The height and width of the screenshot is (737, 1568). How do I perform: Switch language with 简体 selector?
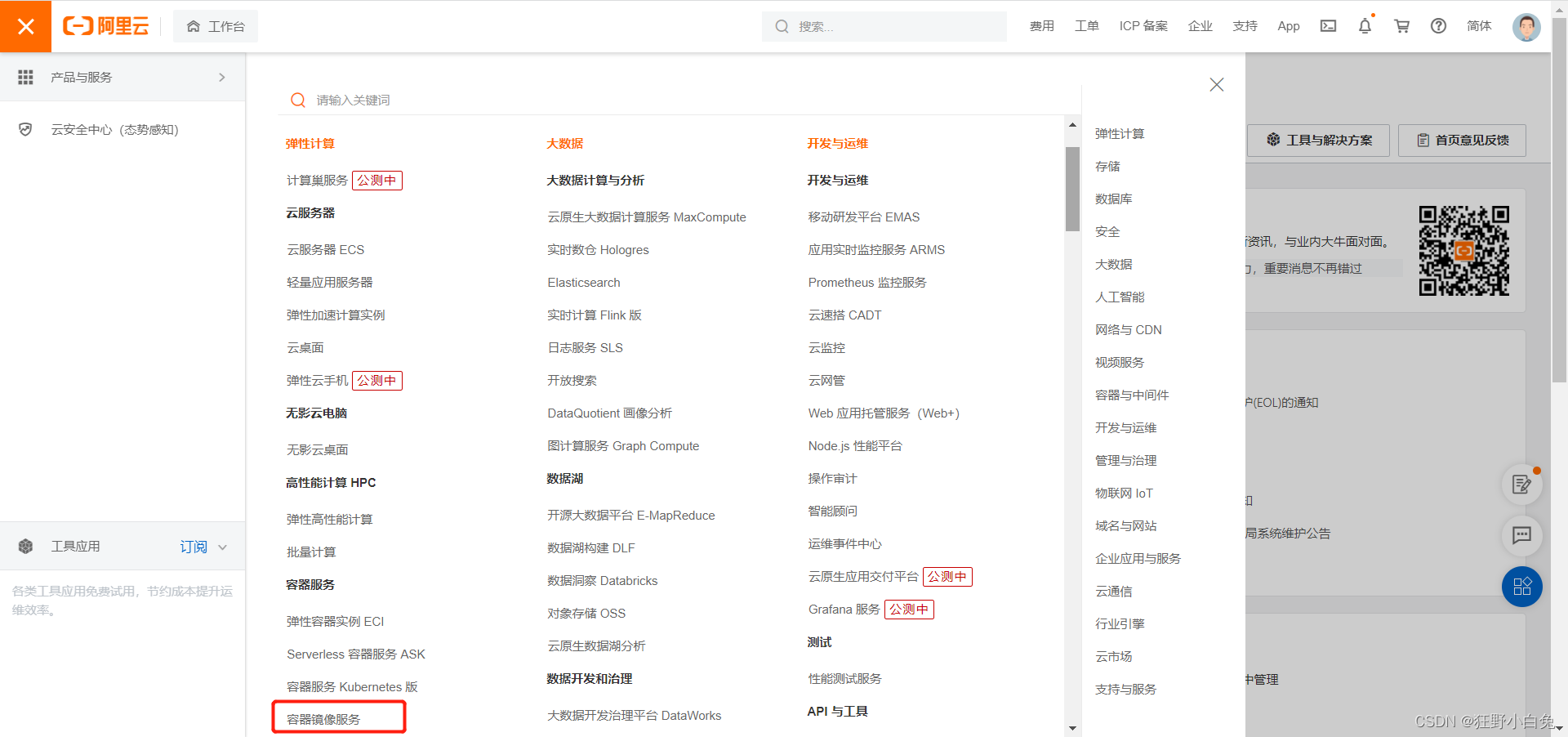coord(1479,26)
